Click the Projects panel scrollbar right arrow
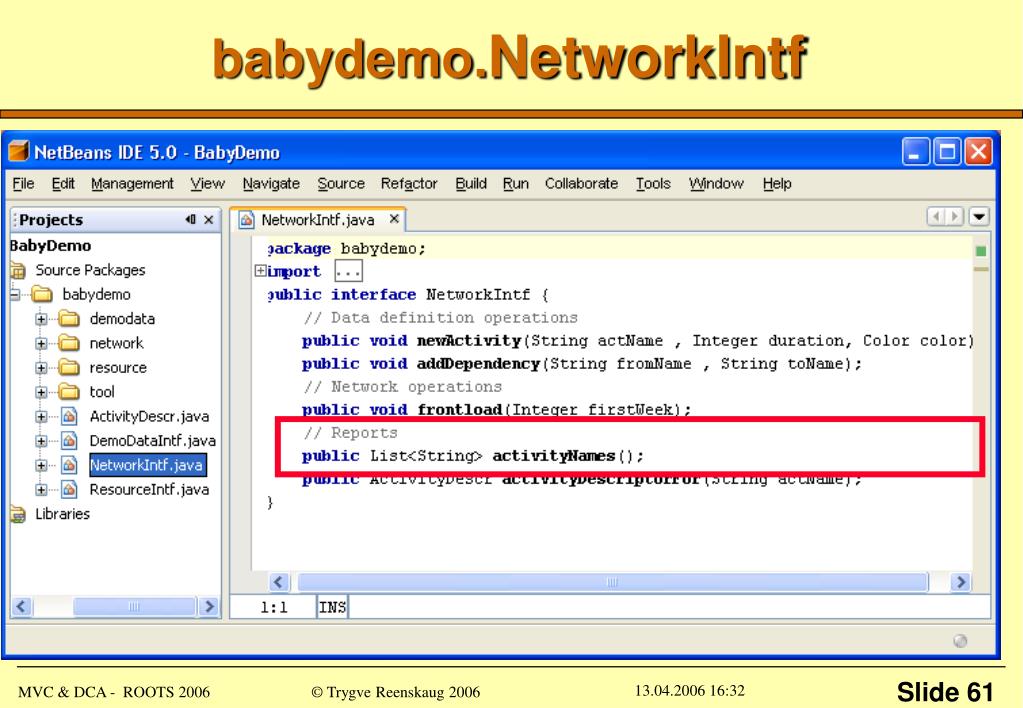1023x708 pixels. point(209,607)
